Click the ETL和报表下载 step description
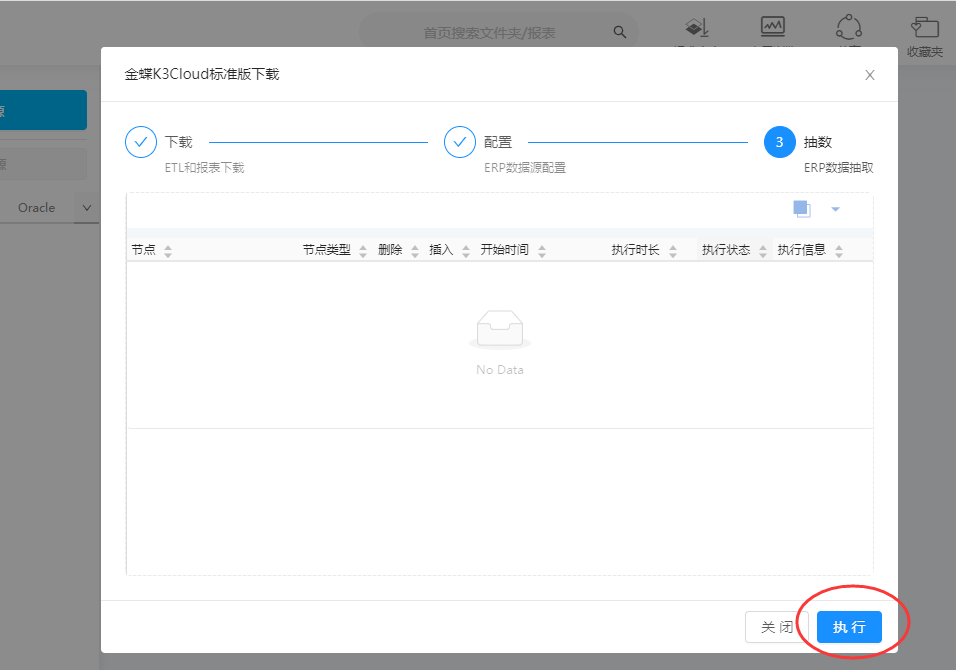Image resolution: width=956 pixels, height=670 pixels. 204,168
